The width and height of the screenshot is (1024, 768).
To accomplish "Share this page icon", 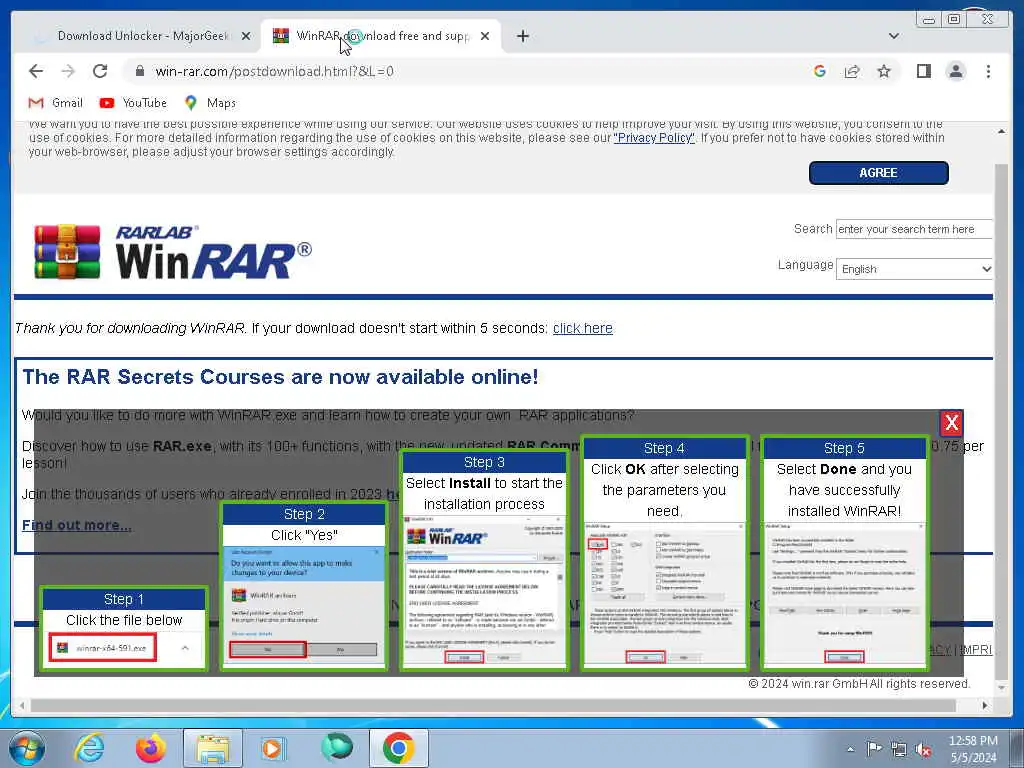I will [x=852, y=71].
